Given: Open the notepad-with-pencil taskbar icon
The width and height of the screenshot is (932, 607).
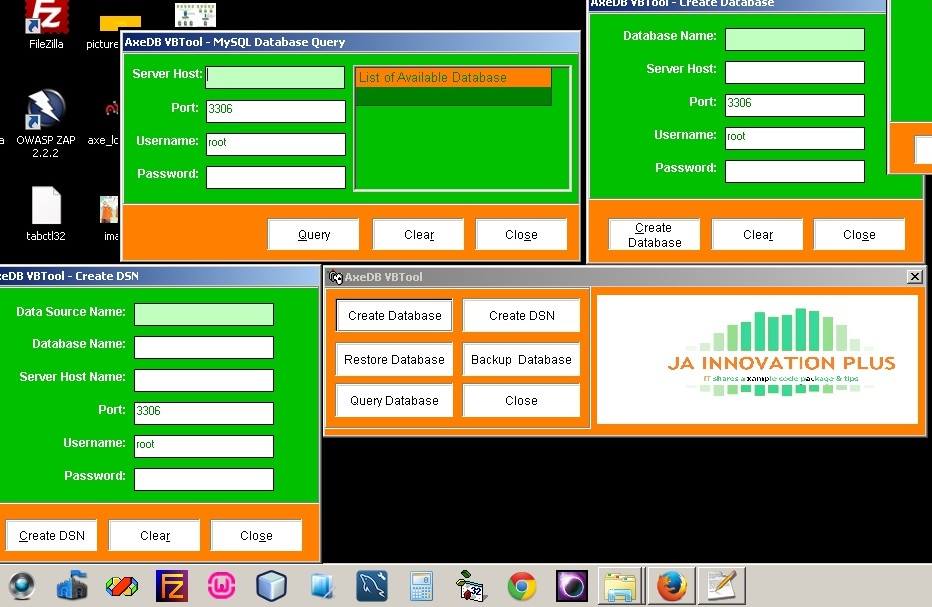Looking at the screenshot, I should click(x=721, y=586).
